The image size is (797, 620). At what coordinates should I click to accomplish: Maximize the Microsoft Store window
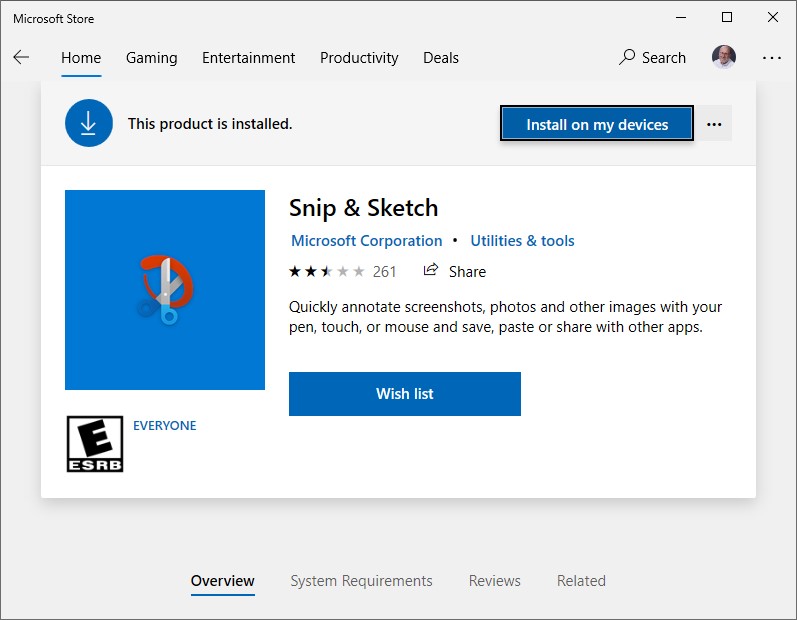(x=727, y=17)
